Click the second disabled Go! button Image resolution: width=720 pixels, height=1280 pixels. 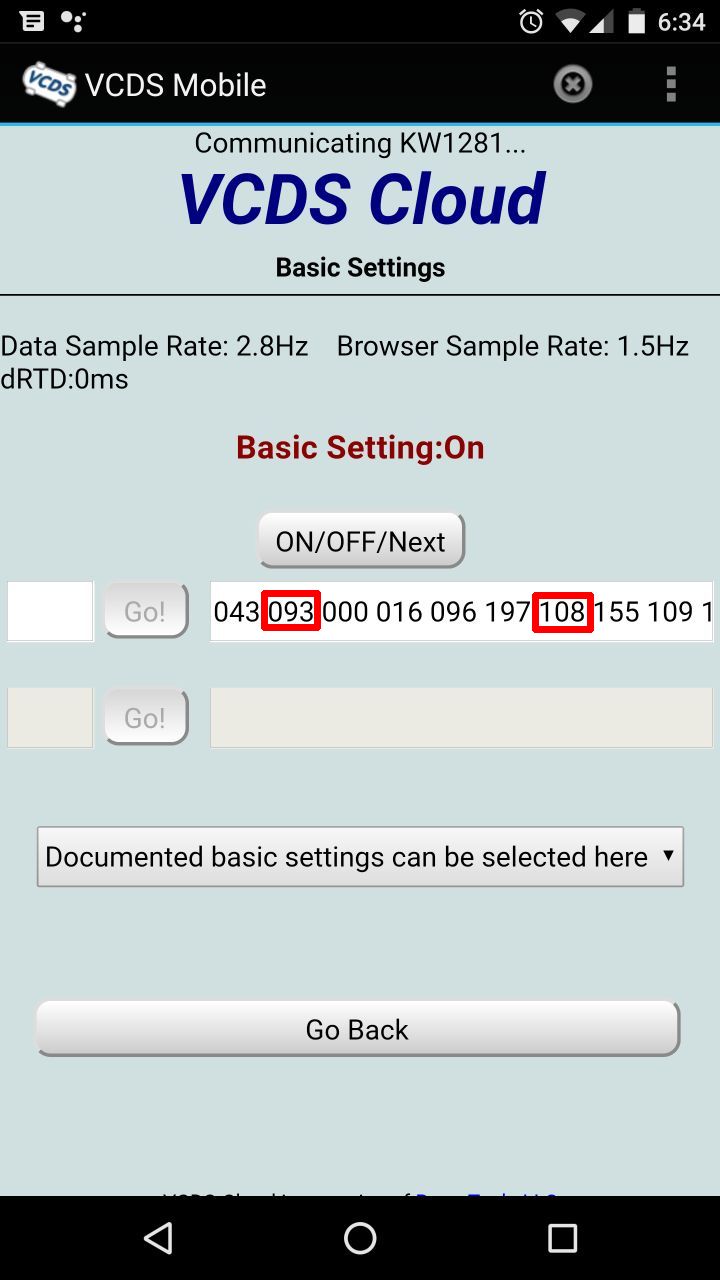coord(146,717)
